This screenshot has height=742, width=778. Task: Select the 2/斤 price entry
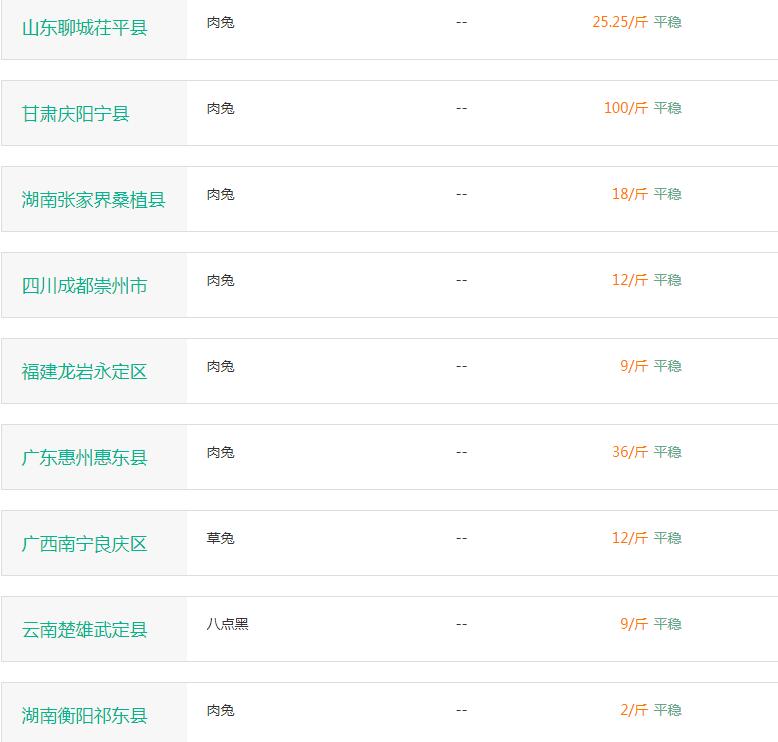634,710
